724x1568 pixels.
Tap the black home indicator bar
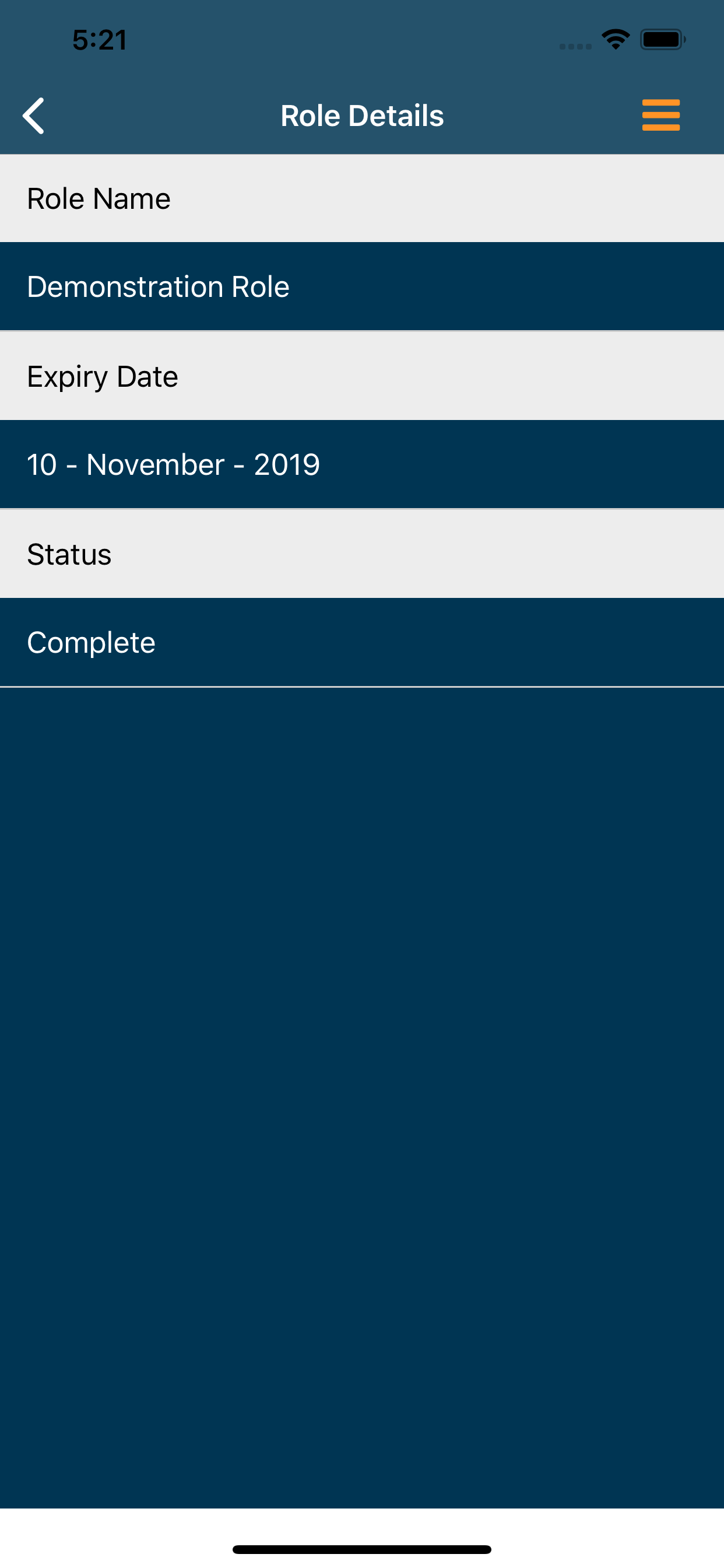pyautogui.click(x=362, y=1549)
